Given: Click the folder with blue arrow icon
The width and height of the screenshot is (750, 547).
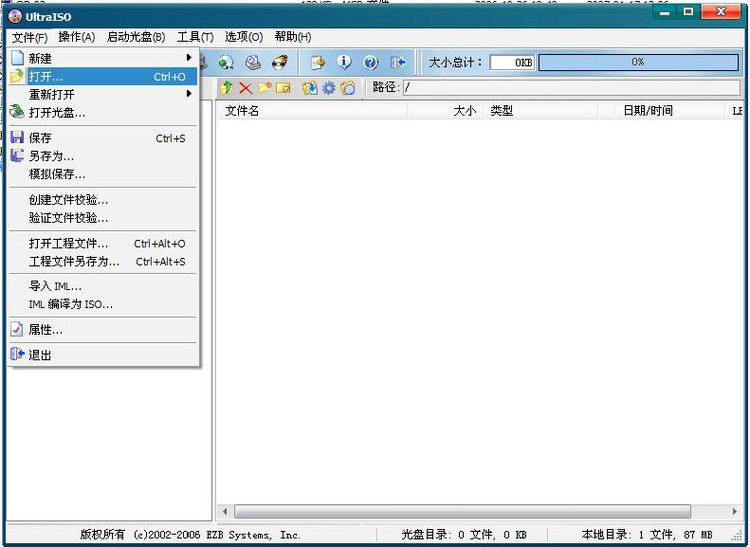Looking at the screenshot, I should 309,88.
